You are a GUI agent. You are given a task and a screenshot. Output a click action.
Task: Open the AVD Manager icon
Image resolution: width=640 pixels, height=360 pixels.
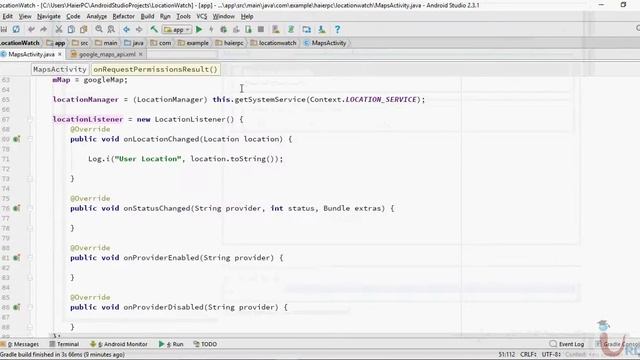tap(276, 29)
